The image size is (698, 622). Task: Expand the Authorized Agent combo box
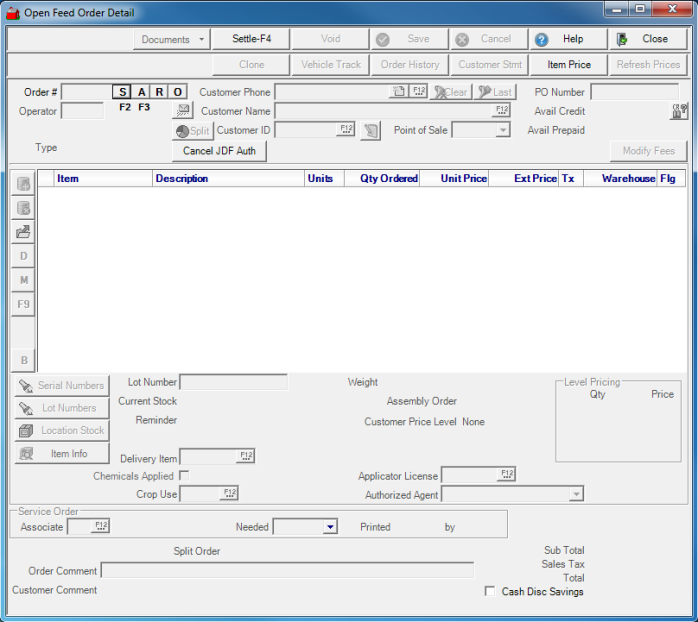tap(576, 494)
